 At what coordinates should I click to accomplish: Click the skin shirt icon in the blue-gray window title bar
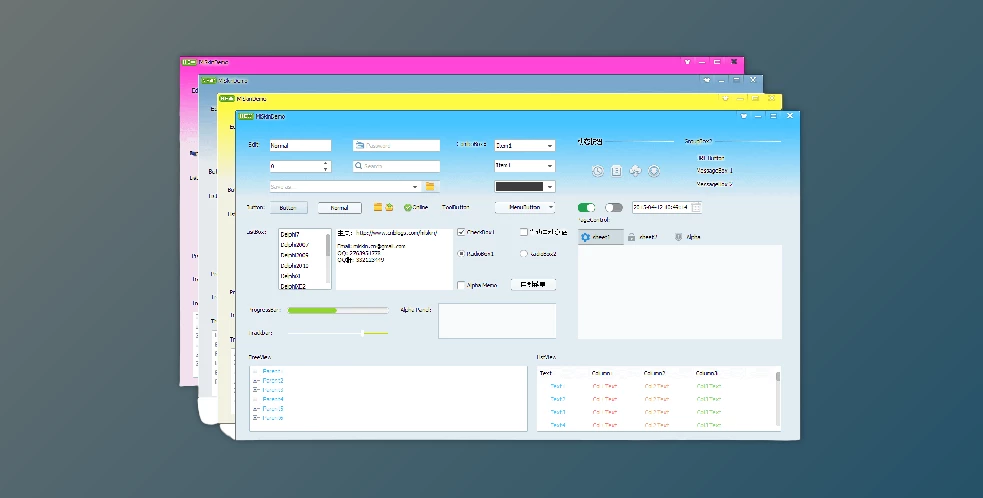[707, 80]
